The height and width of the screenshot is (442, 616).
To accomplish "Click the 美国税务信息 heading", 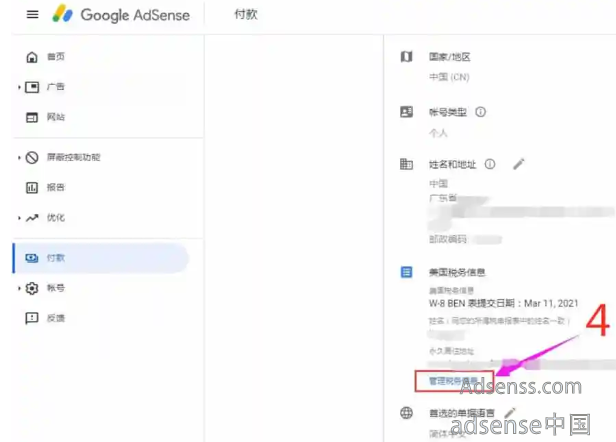I will pyautogui.click(x=457, y=272).
